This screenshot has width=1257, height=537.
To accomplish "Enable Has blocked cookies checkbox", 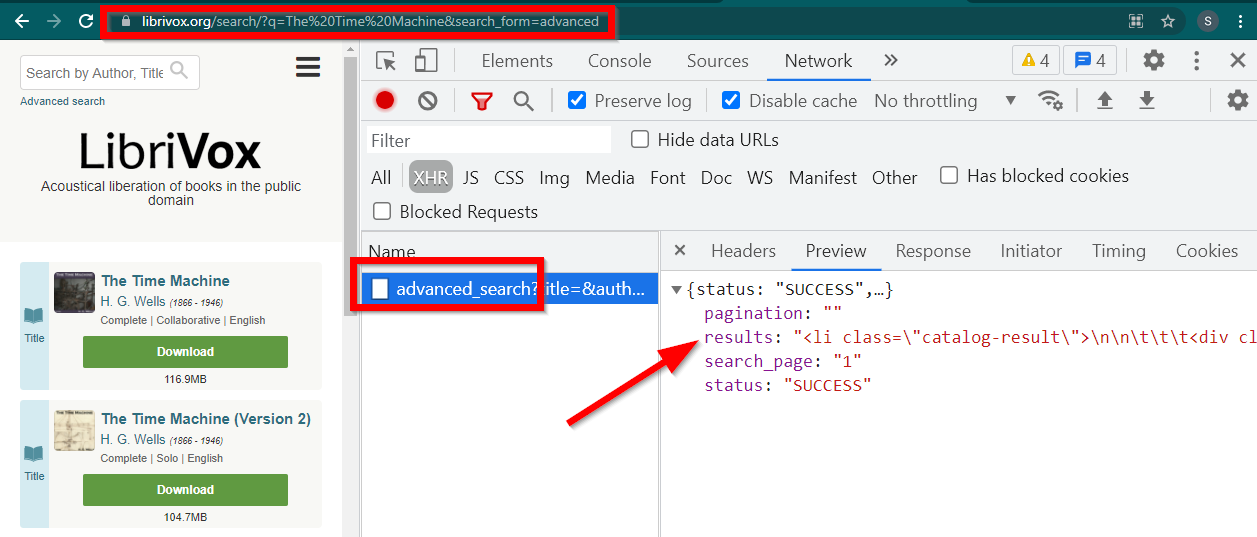I will (x=950, y=175).
